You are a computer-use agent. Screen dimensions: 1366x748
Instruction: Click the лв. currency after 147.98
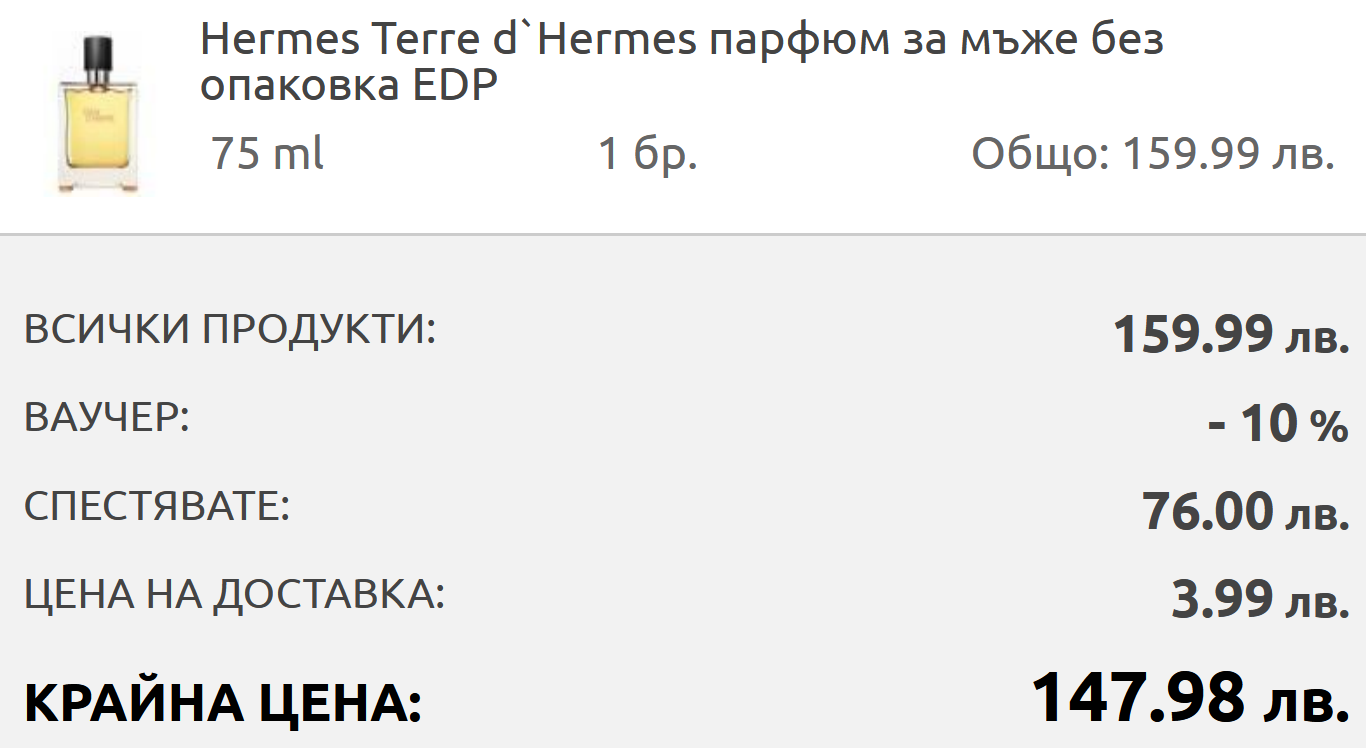[x=1307, y=702]
